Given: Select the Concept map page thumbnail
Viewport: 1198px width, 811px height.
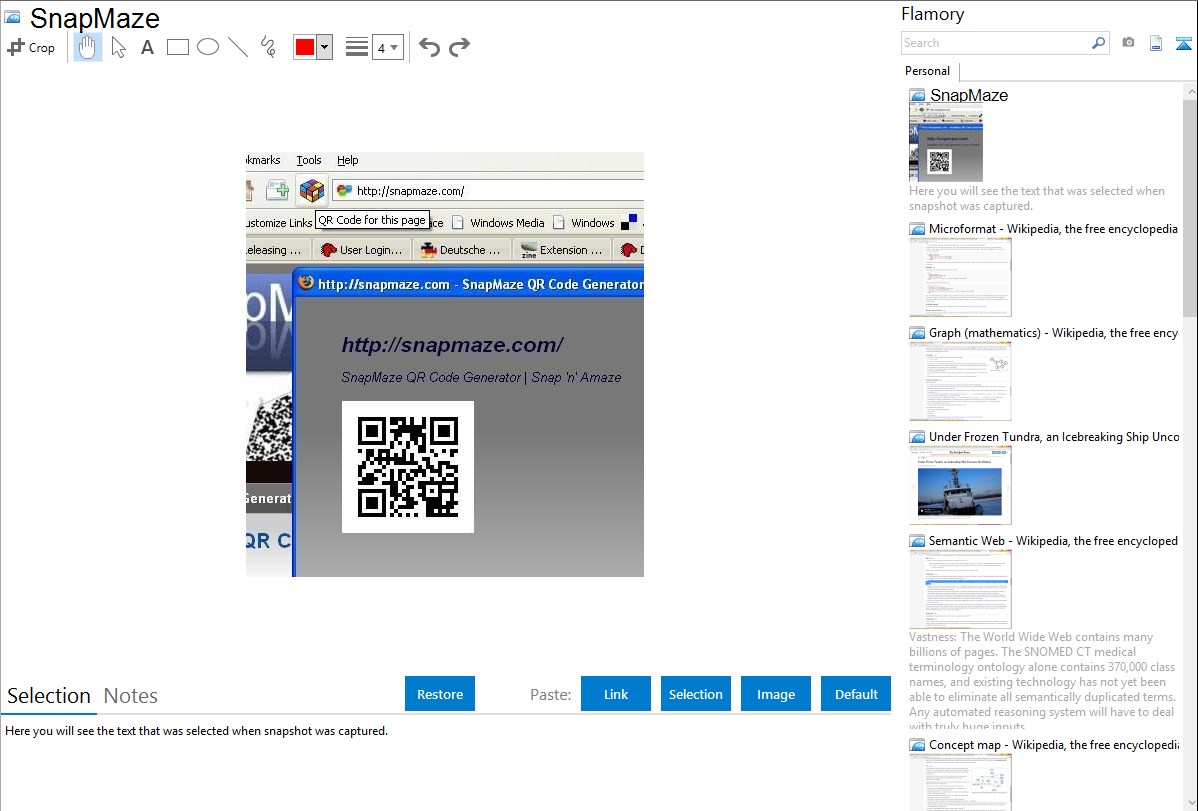Looking at the screenshot, I should click(960, 782).
